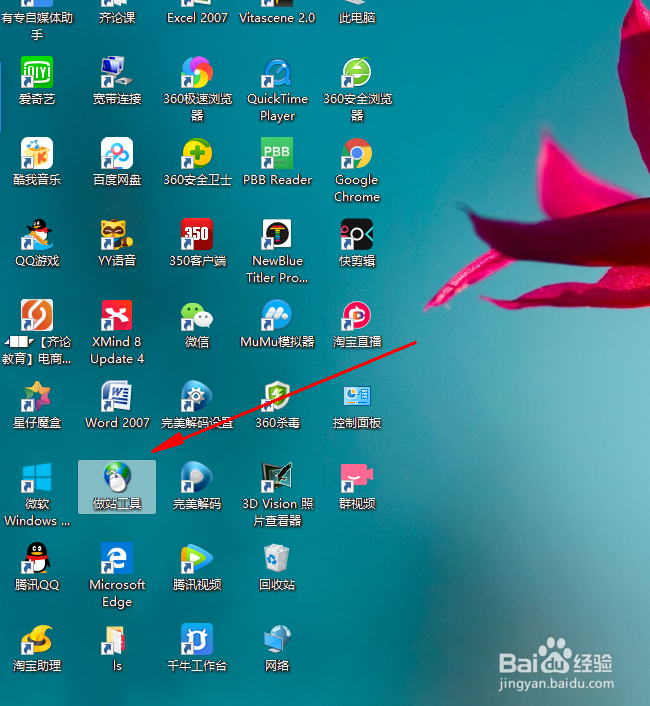This screenshot has width=650, height=706.
Task: Open the 淘宝助理 shortcut
Action: click(x=37, y=639)
